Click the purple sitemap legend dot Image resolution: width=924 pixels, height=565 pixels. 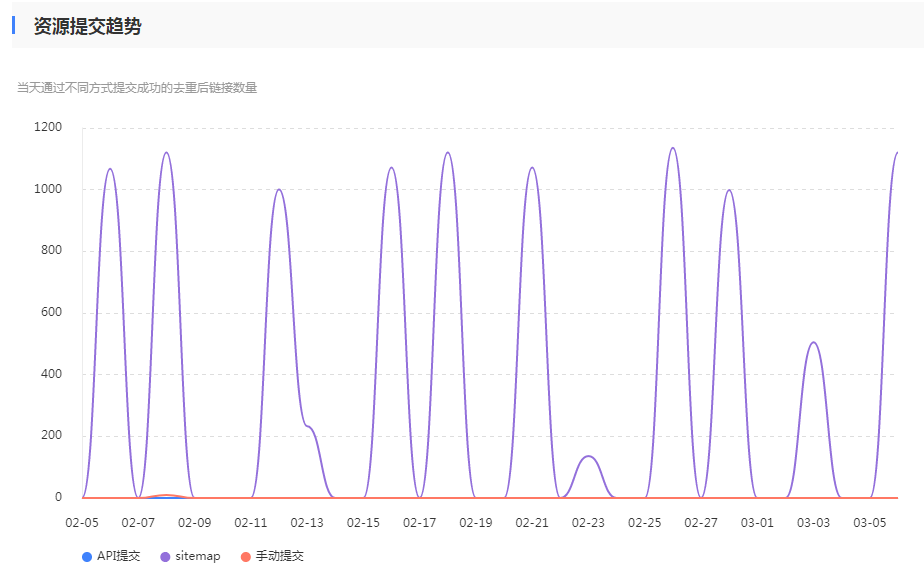click(165, 557)
